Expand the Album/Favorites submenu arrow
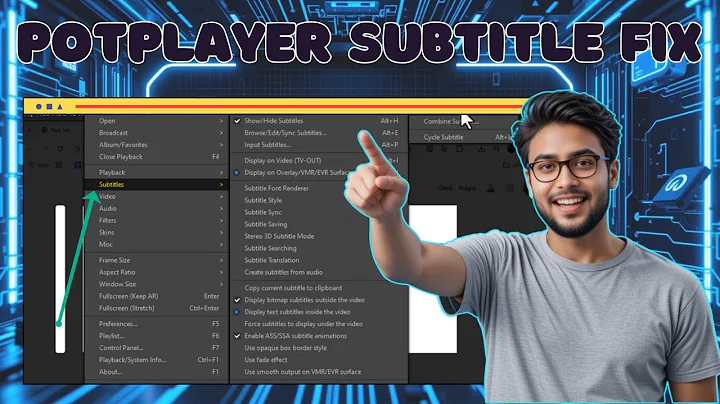Viewport: 720px width, 404px height. pyautogui.click(x=221, y=145)
